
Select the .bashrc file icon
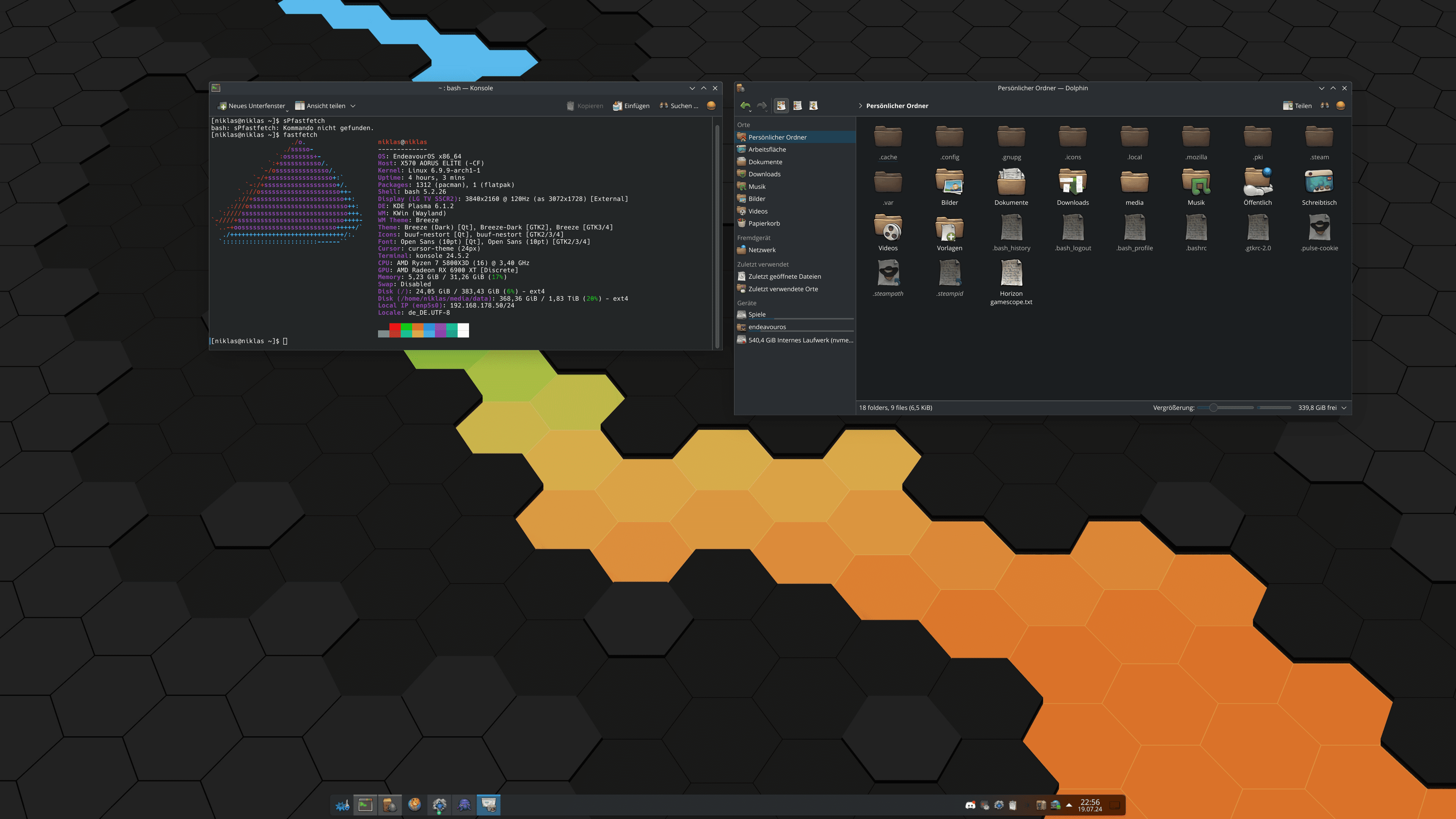point(1196,228)
